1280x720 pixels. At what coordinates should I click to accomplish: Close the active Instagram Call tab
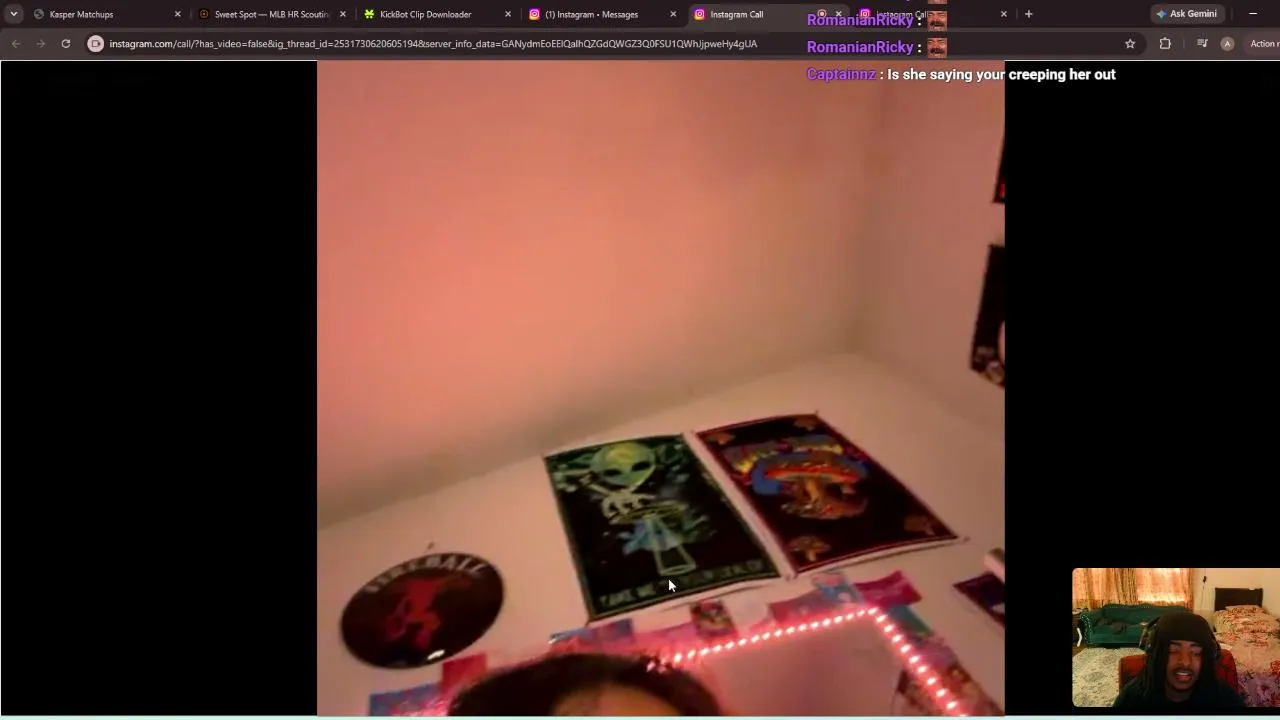[x=838, y=14]
